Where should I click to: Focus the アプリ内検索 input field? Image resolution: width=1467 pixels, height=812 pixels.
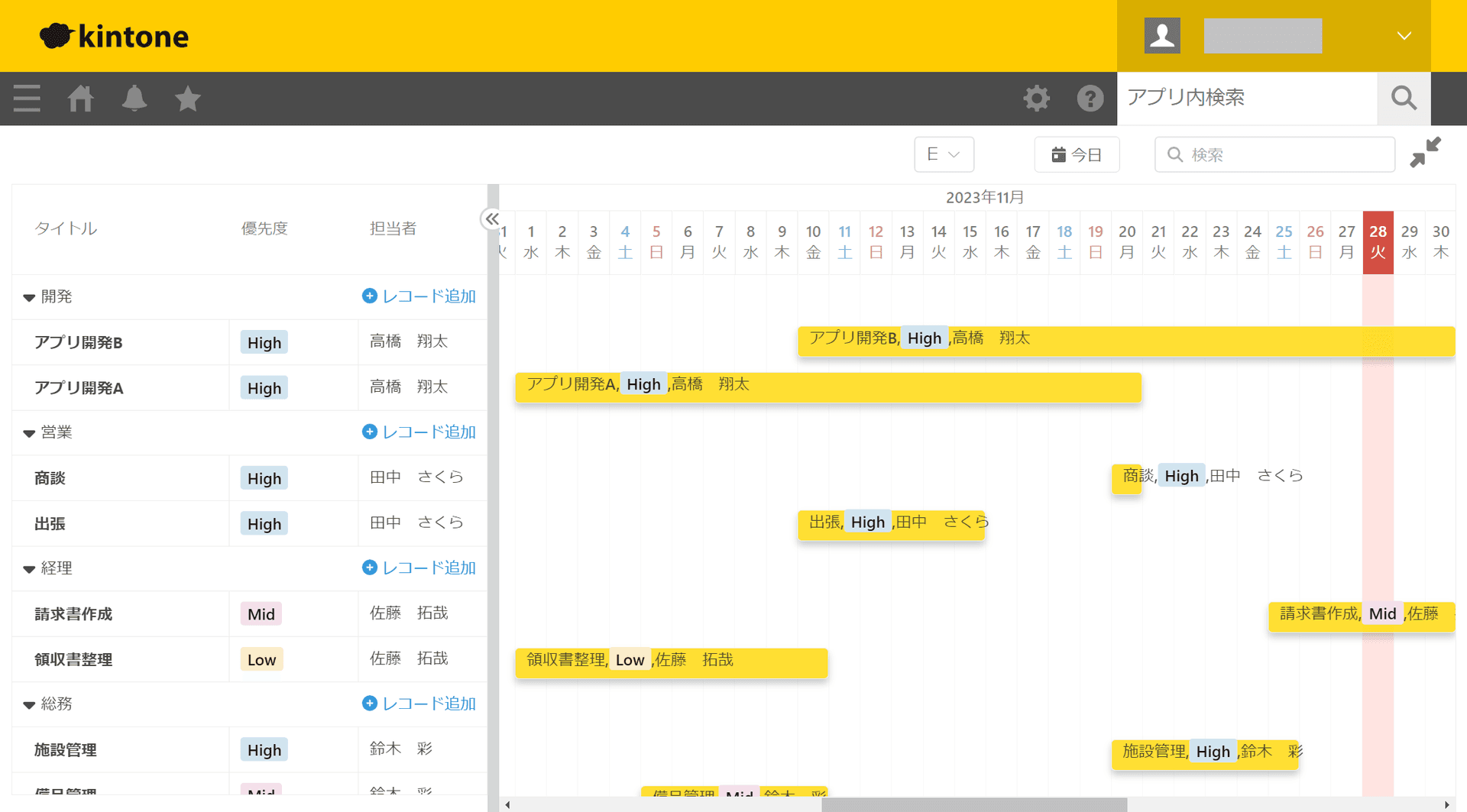point(1247,98)
